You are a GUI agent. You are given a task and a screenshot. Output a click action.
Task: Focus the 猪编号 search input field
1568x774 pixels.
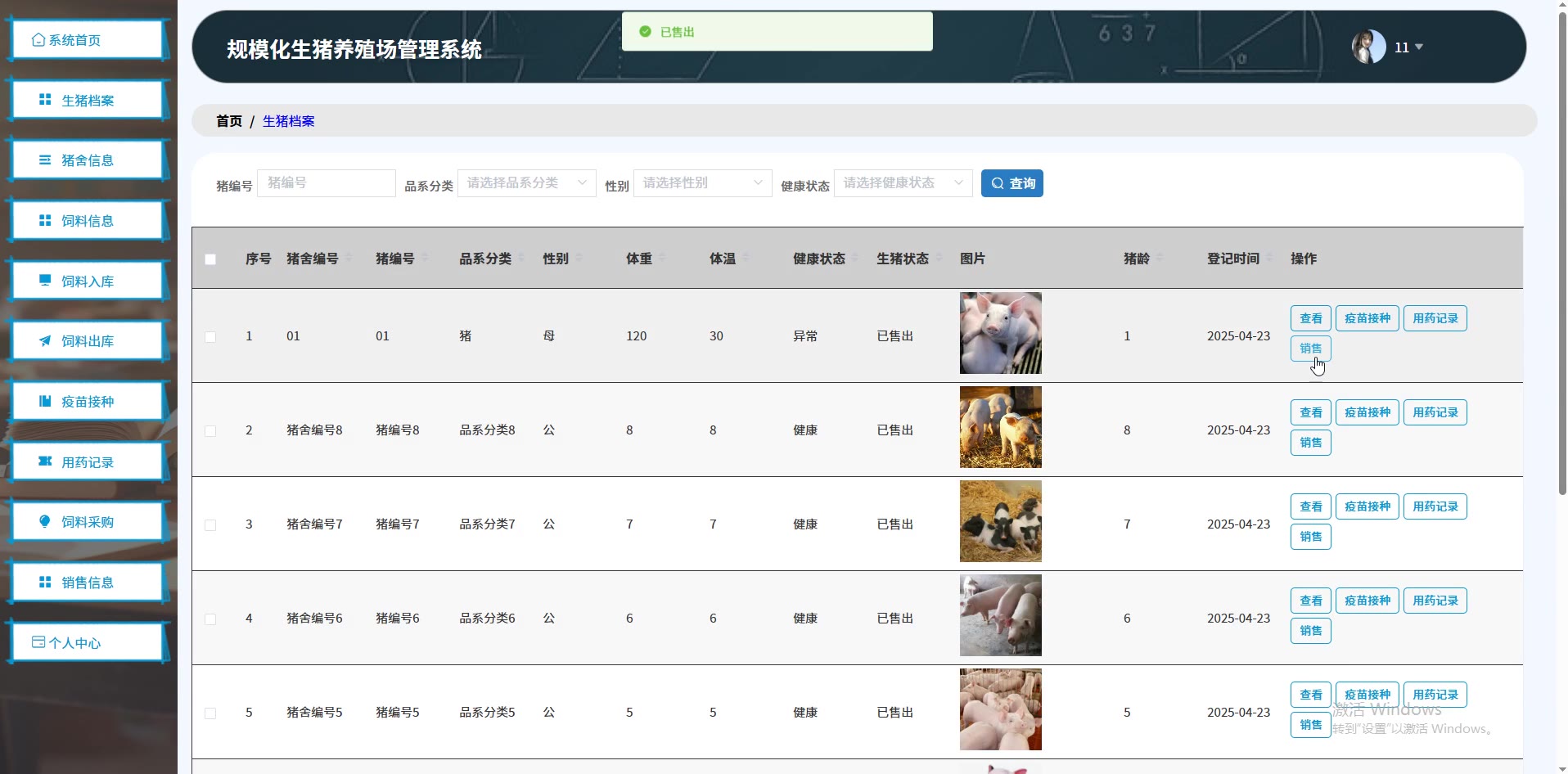(x=327, y=183)
